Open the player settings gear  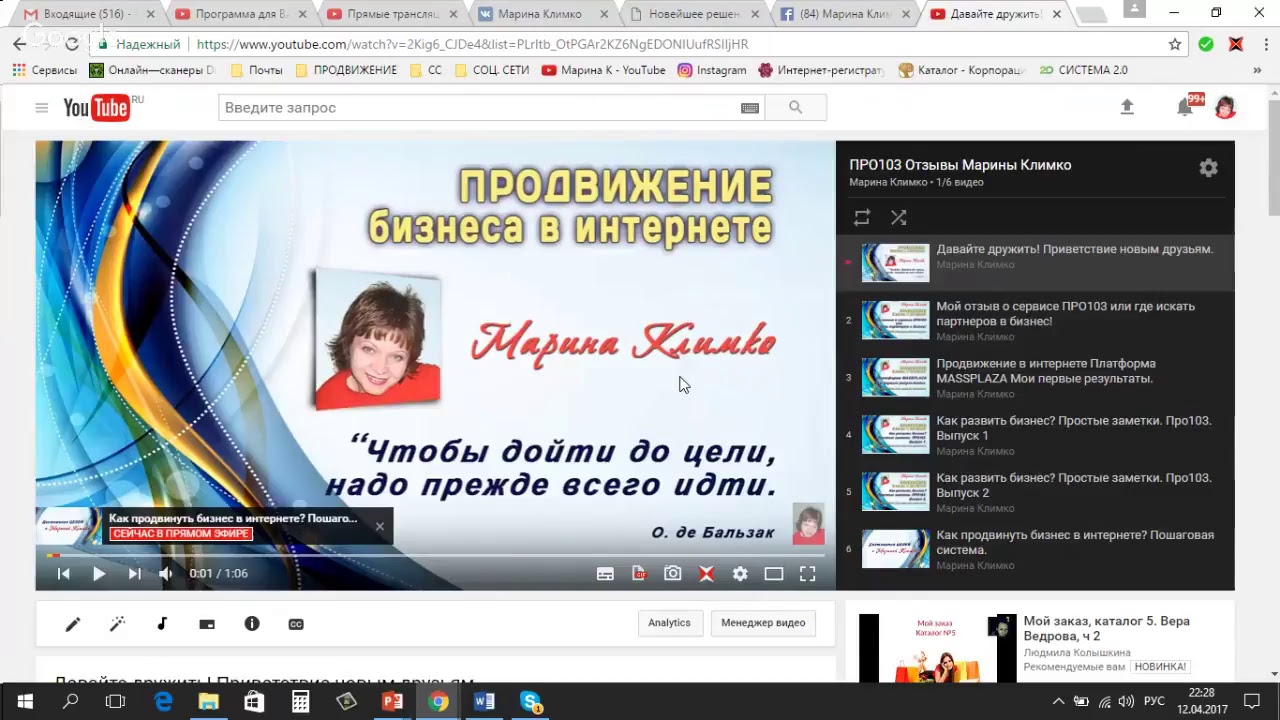pos(740,573)
